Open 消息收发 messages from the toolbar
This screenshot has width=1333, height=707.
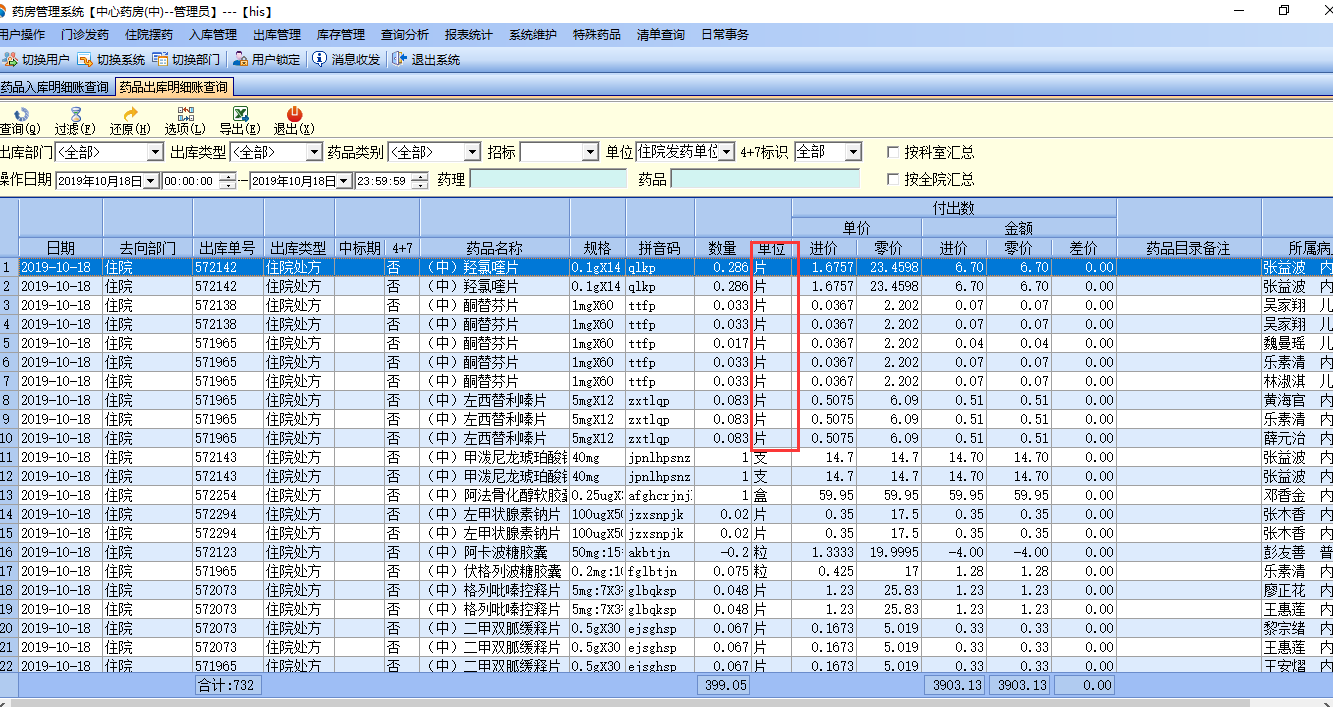(x=320, y=59)
